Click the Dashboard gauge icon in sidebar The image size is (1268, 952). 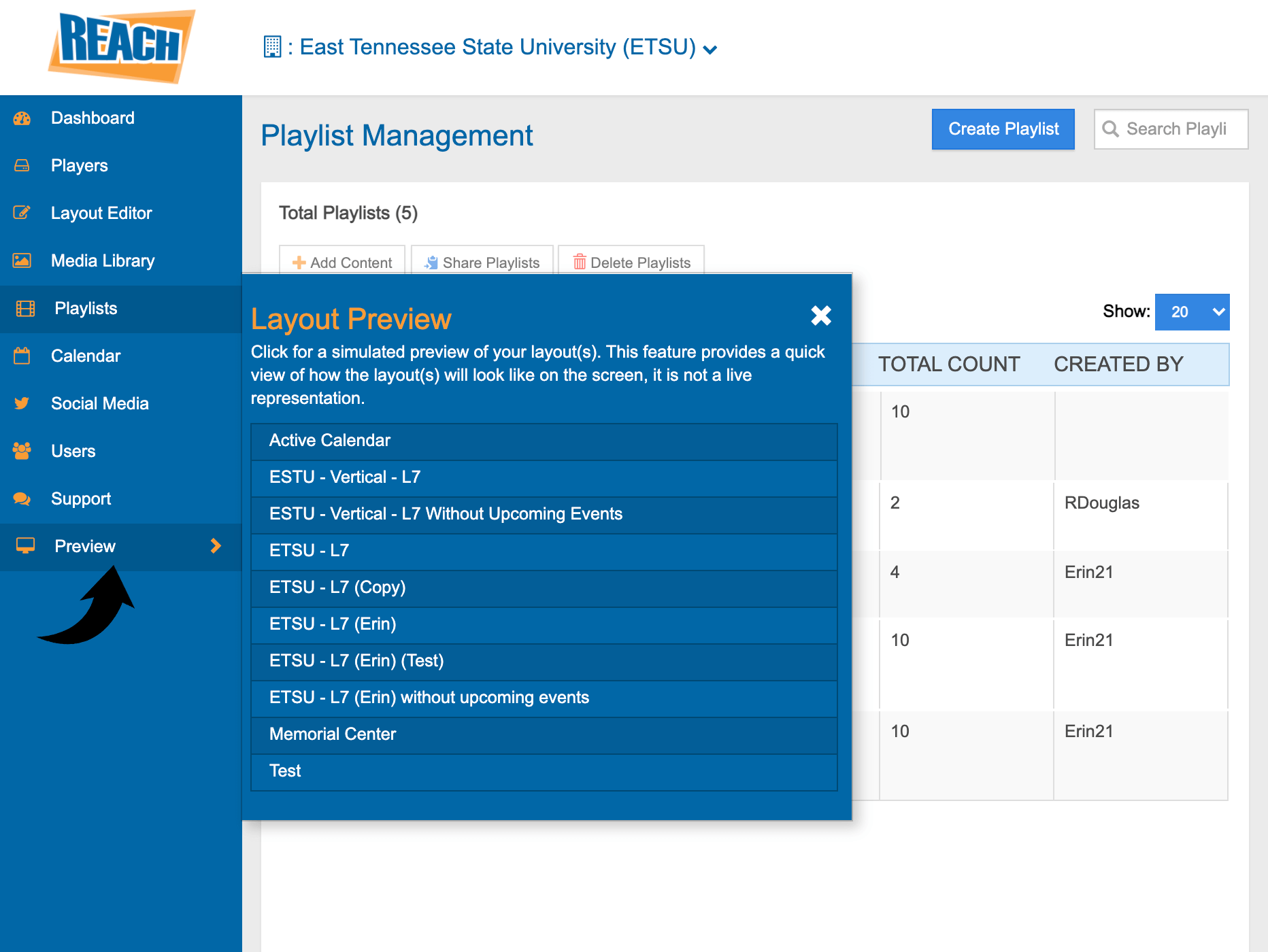pos(22,118)
